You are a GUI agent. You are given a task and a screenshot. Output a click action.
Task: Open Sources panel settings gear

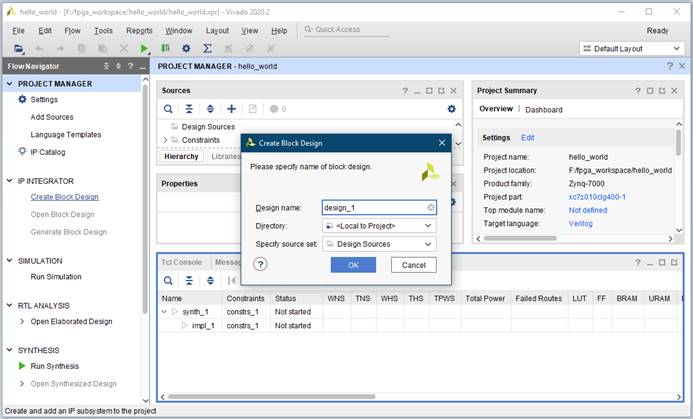point(451,109)
